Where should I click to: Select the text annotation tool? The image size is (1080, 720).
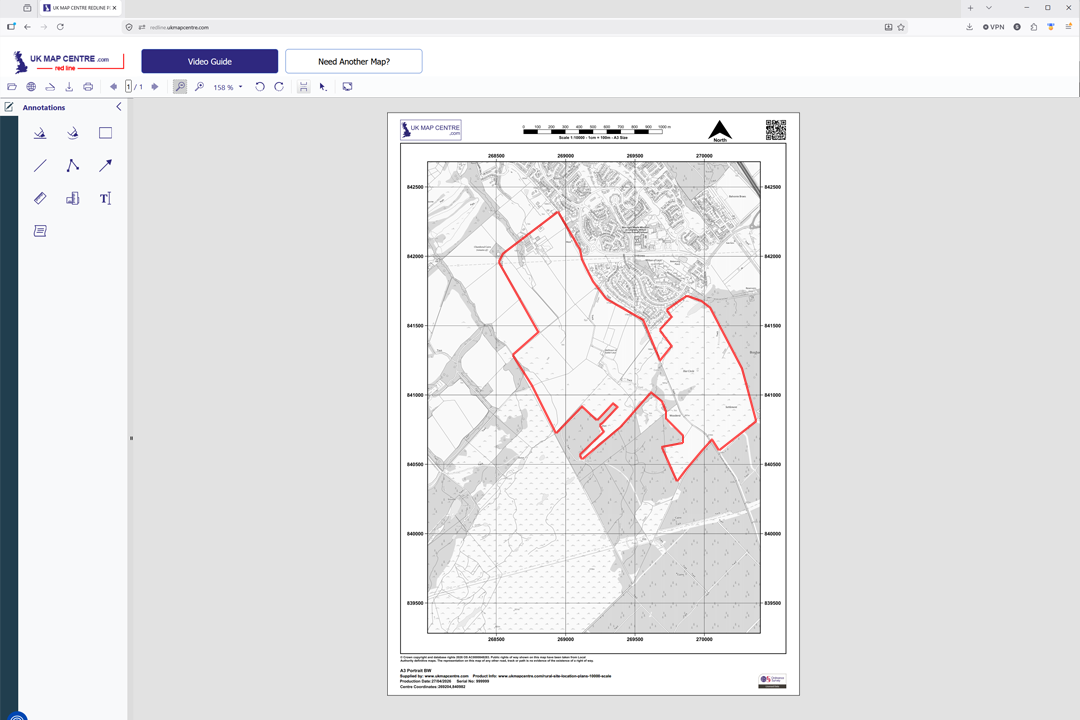click(x=105, y=198)
